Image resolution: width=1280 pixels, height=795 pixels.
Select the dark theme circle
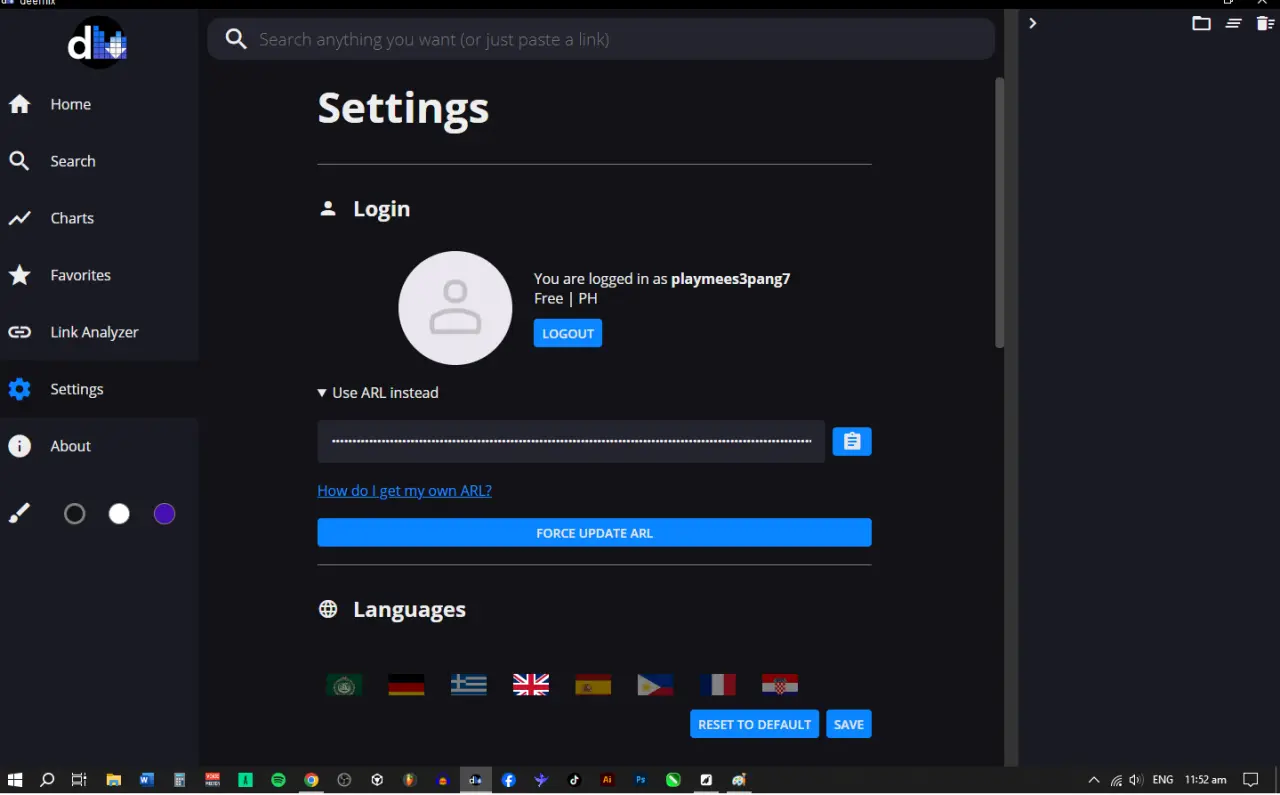[75, 514]
